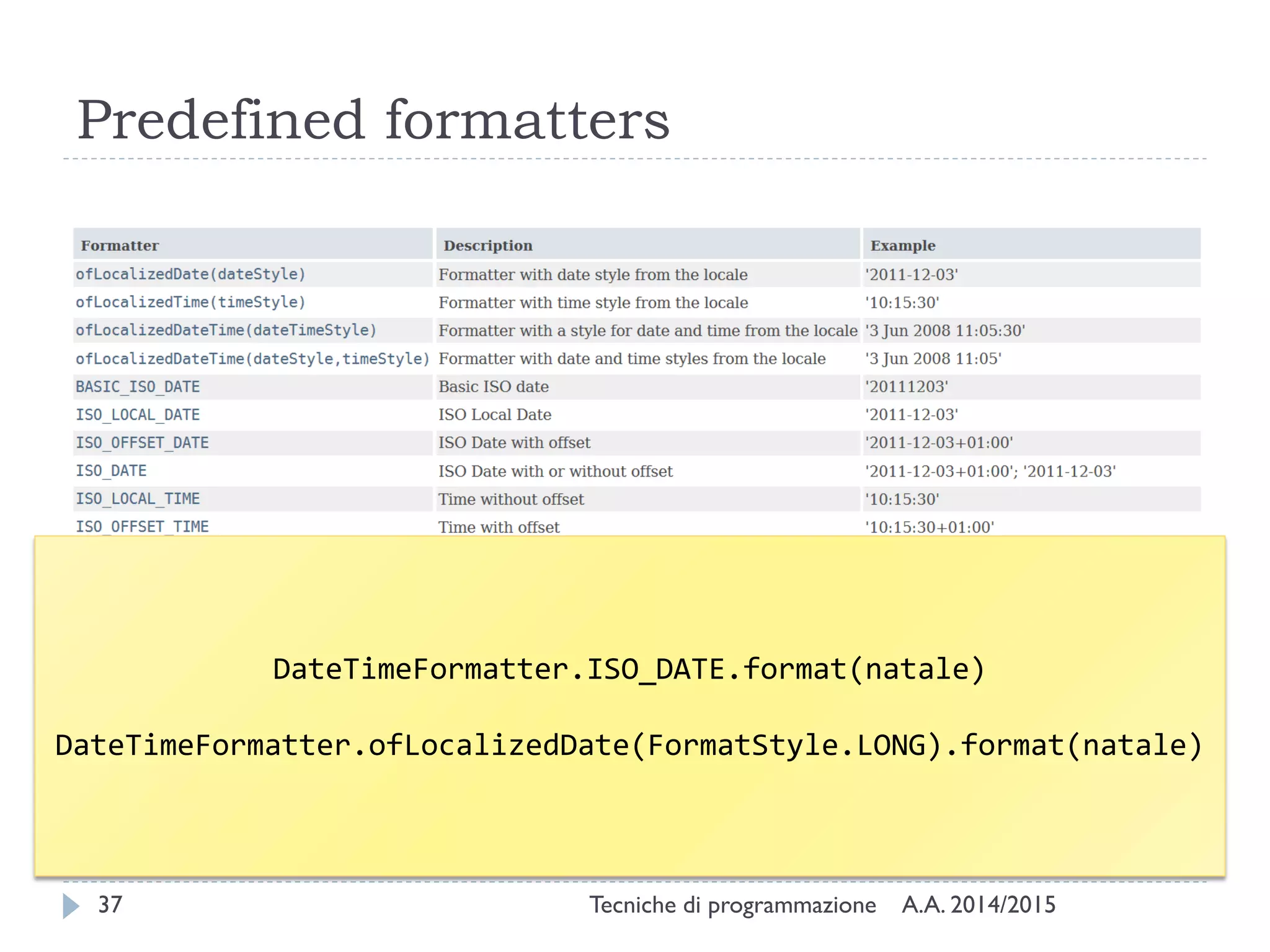Click the ISO_DATE row example values

click(990, 471)
